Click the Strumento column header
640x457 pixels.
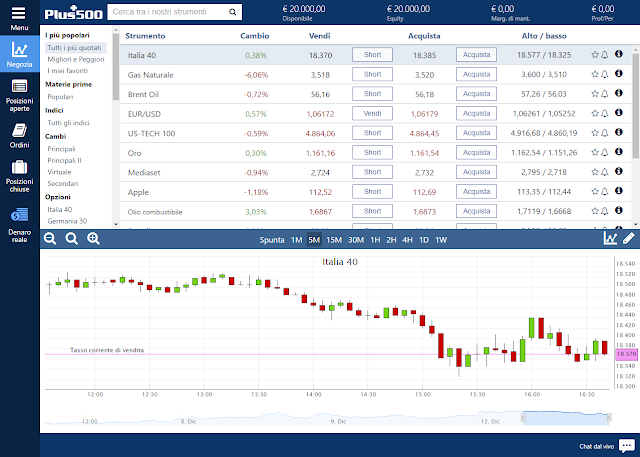point(145,36)
